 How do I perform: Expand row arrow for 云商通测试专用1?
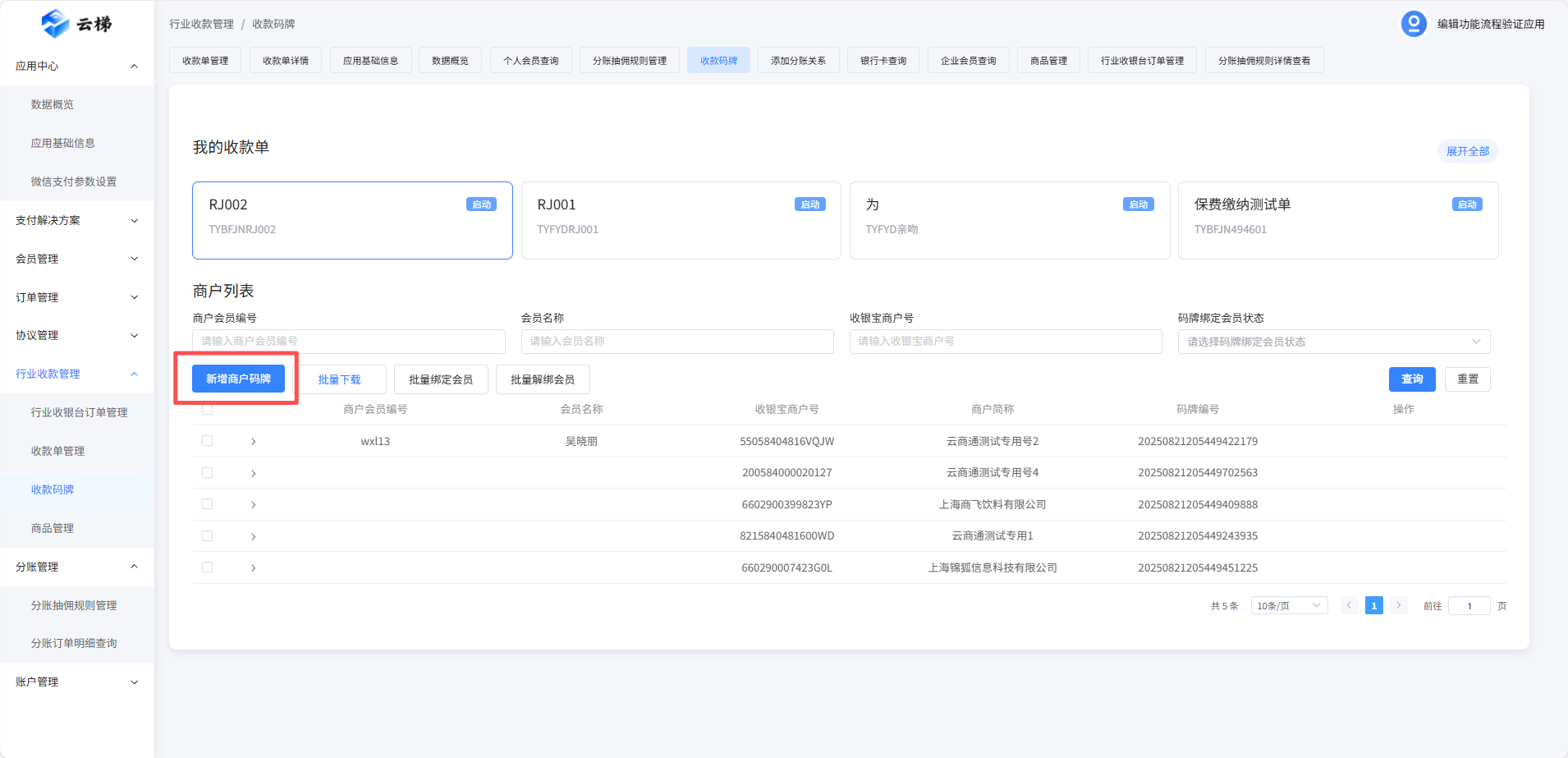click(x=253, y=536)
